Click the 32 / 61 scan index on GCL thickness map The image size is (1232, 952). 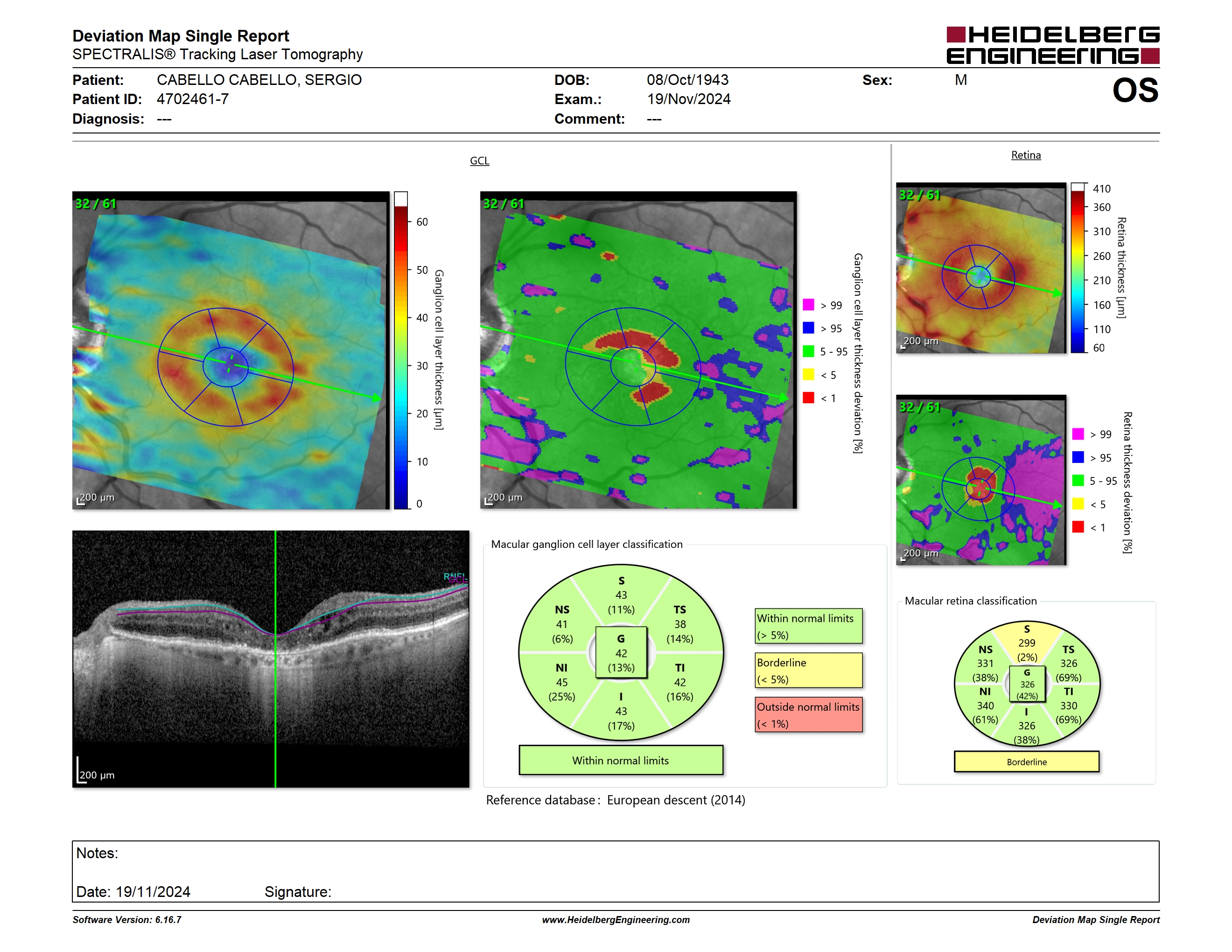tap(95, 203)
